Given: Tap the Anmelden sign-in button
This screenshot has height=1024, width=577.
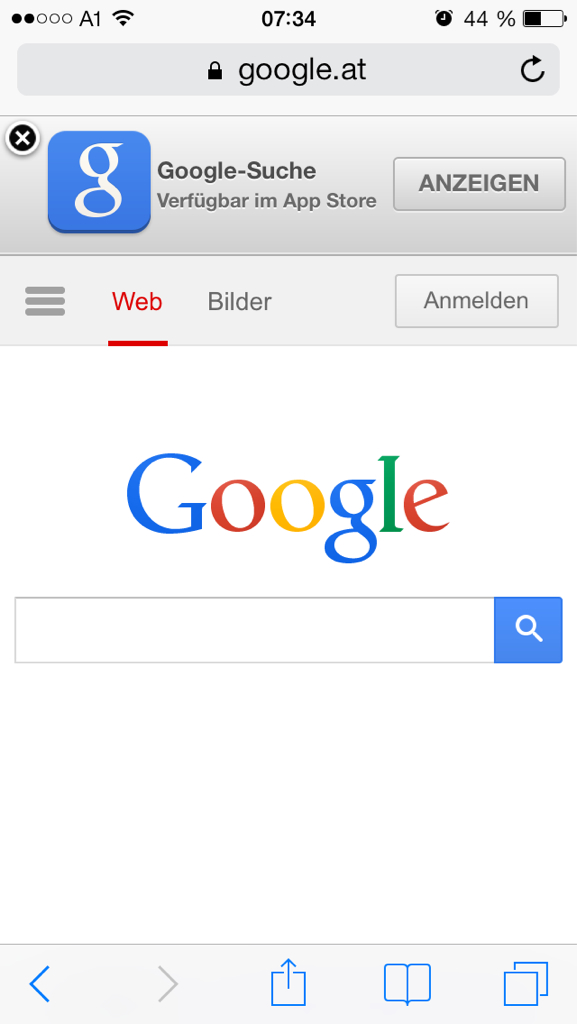Looking at the screenshot, I should click(x=476, y=301).
